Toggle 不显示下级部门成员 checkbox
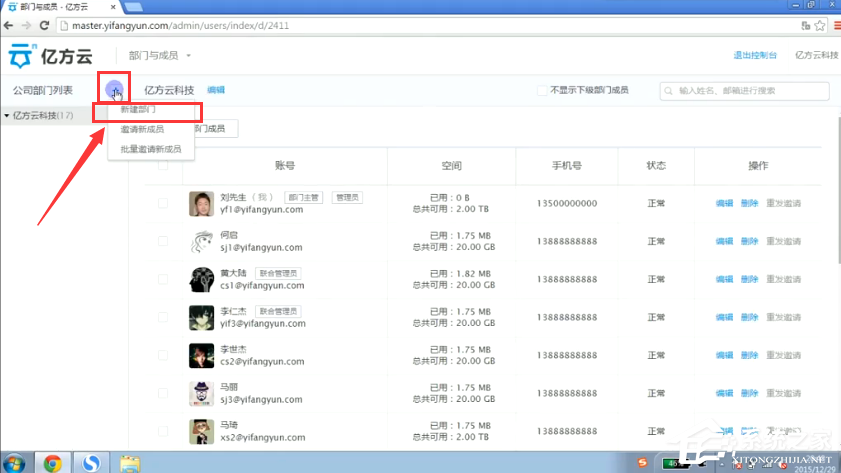 tap(542, 90)
